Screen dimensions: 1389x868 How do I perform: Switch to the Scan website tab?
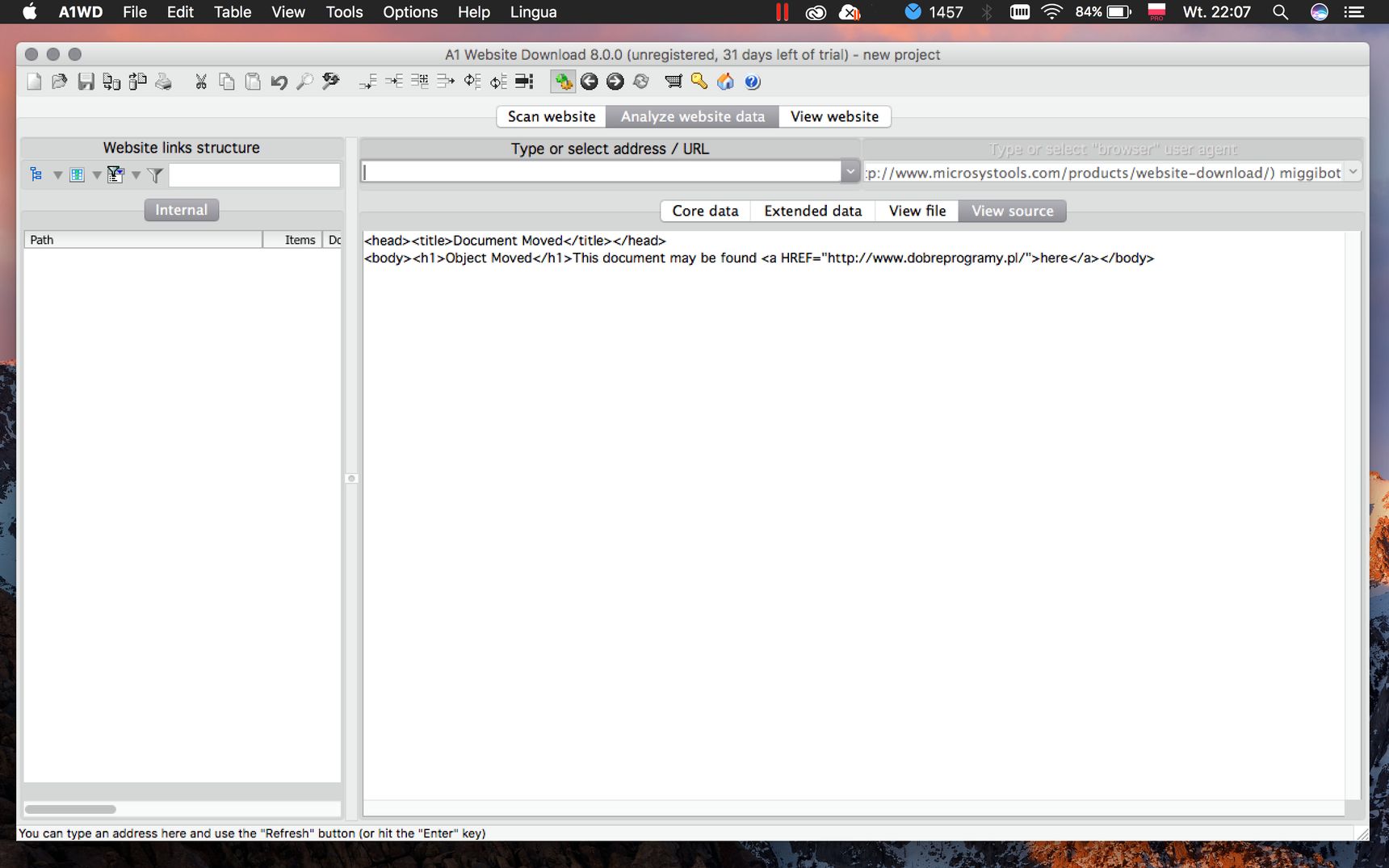coord(552,116)
